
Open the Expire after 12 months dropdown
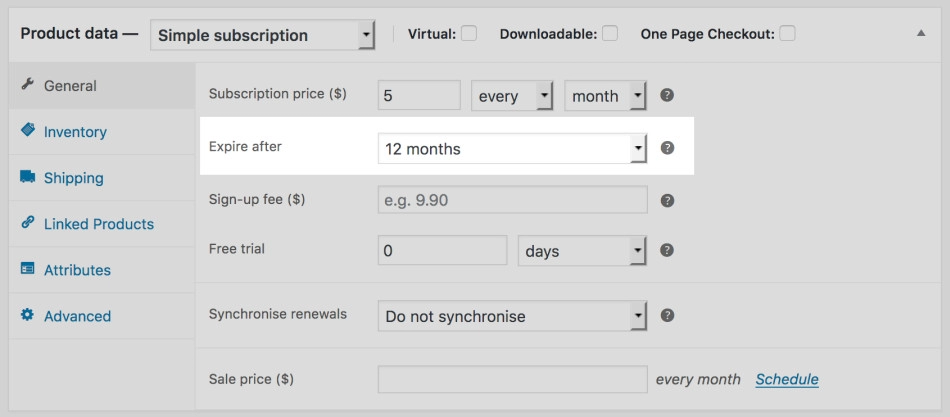[513, 148]
